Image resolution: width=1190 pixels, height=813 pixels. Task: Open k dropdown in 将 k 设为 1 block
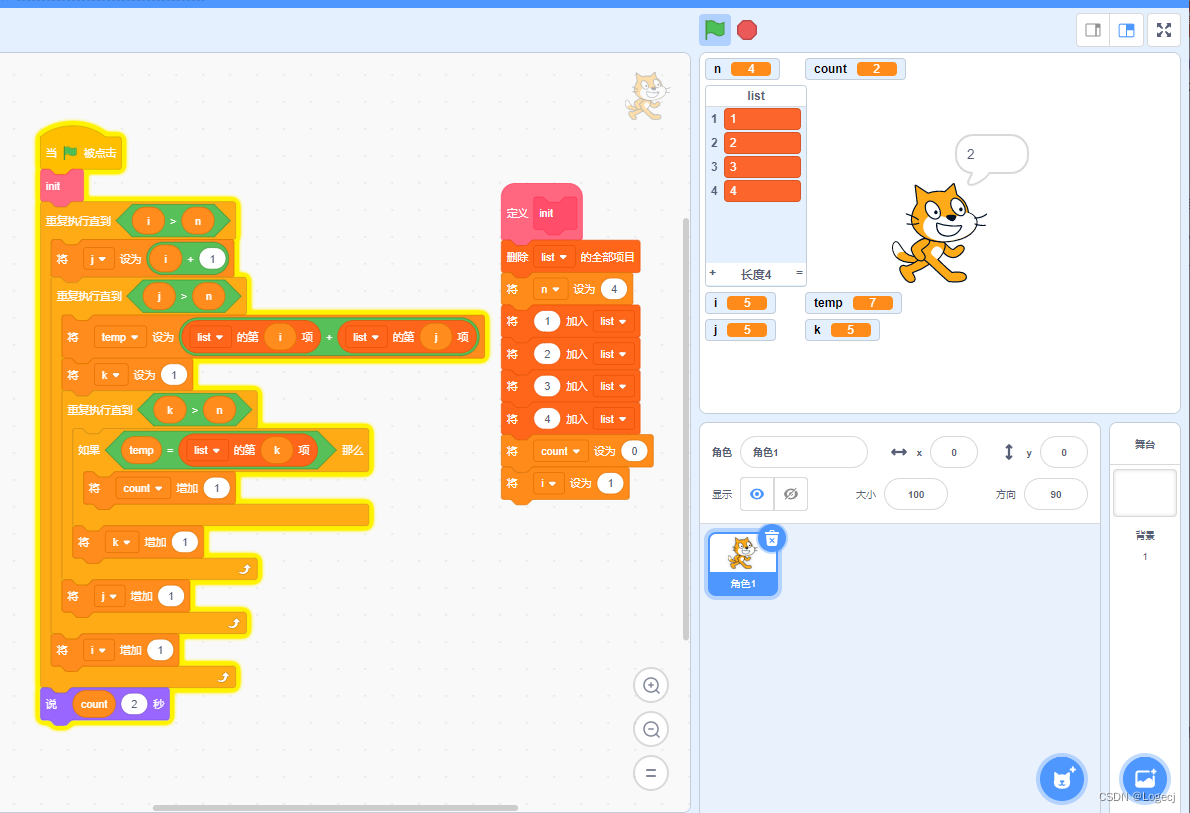click(x=111, y=375)
